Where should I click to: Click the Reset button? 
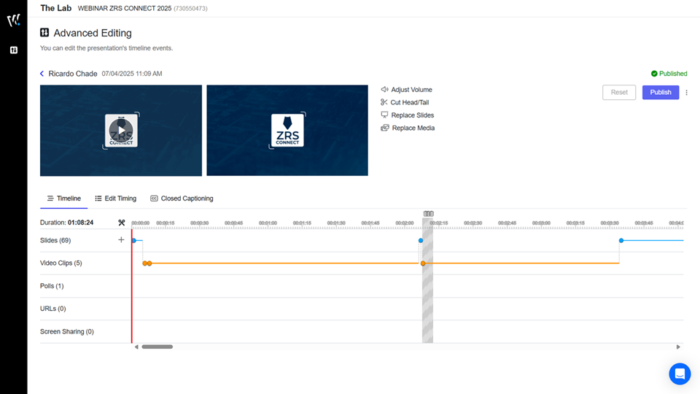(619, 92)
